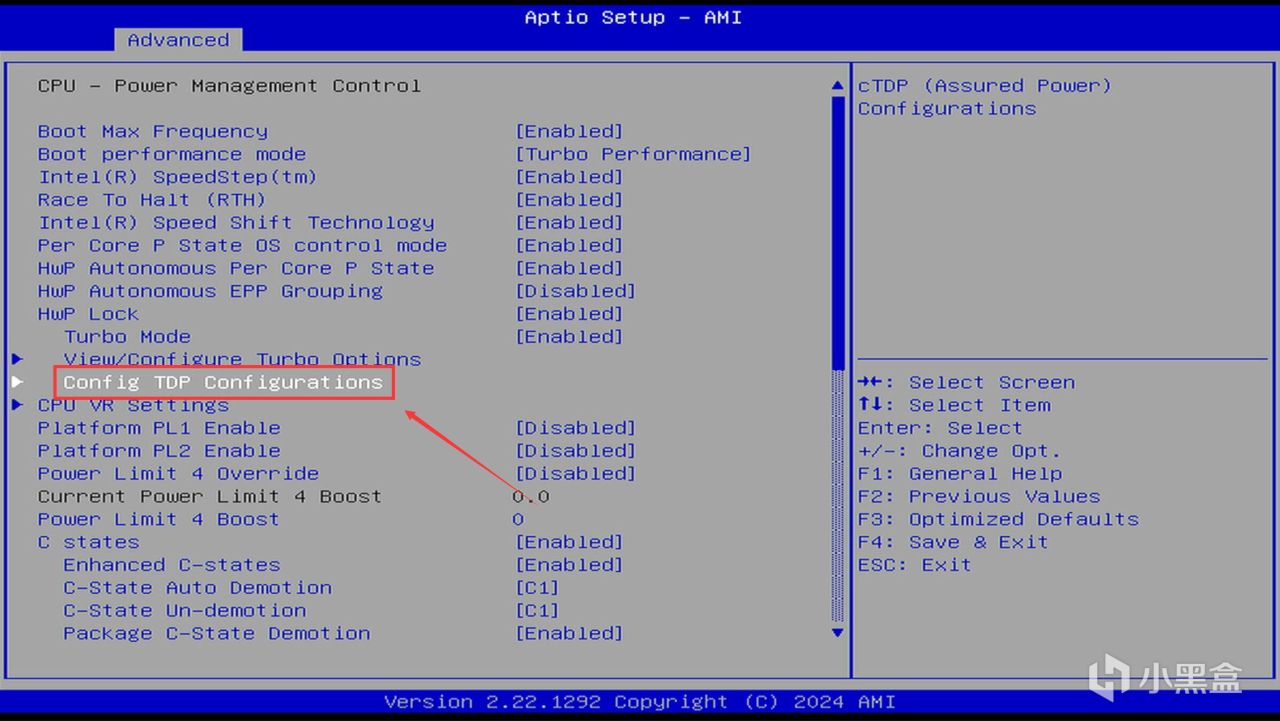Select Intel(R) Speed Shift Technology setting

point(236,222)
